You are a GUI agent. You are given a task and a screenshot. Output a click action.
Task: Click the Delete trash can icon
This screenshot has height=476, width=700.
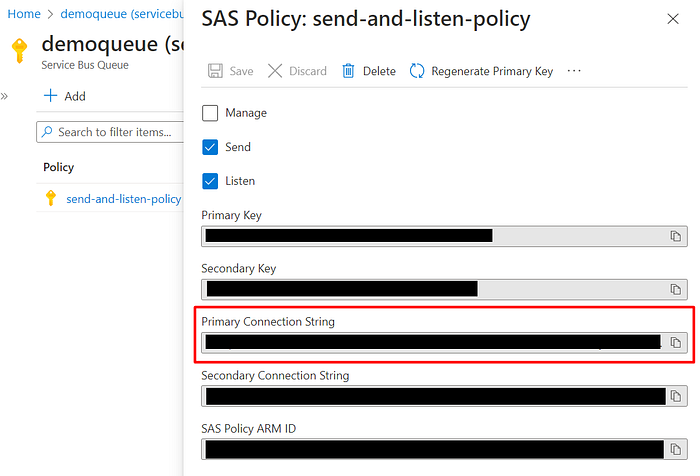pos(348,71)
